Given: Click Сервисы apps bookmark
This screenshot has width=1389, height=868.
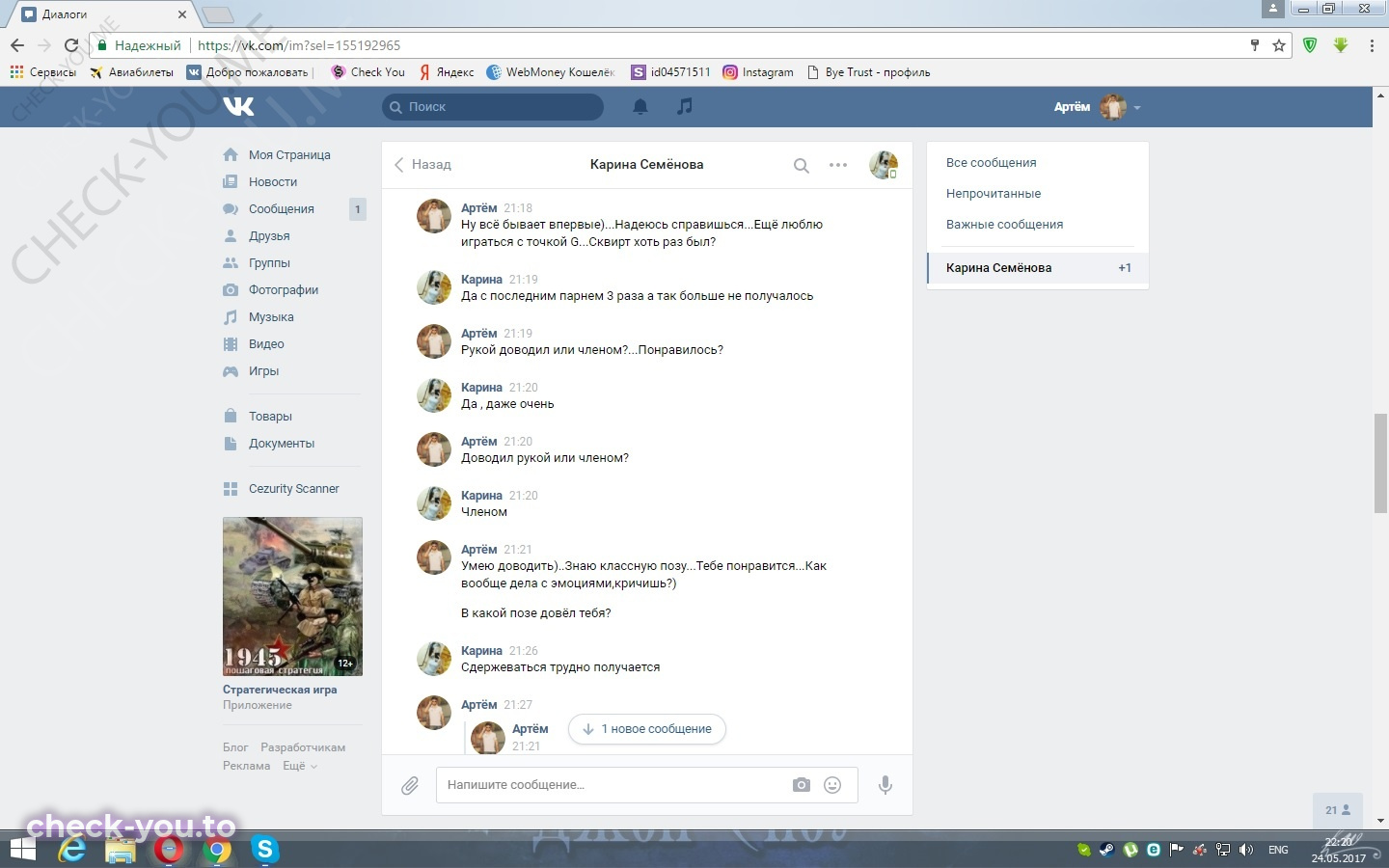Looking at the screenshot, I should (42, 72).
